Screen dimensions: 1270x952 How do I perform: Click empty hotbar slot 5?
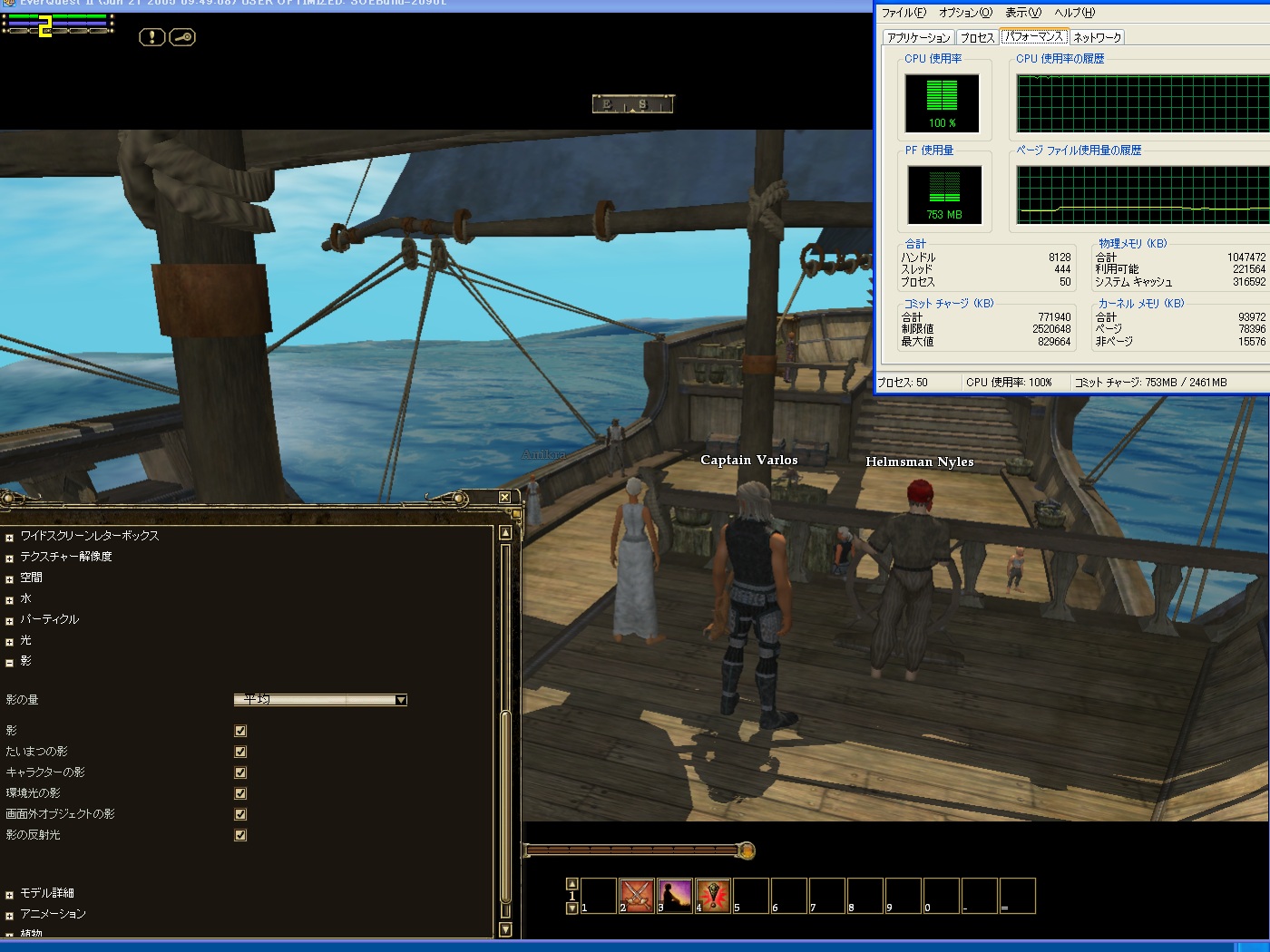pyautogui.click(x=751, y=896)
